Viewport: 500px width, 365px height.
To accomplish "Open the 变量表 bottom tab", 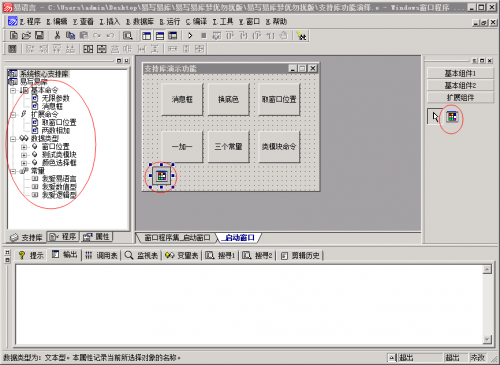I will point(182,255).
